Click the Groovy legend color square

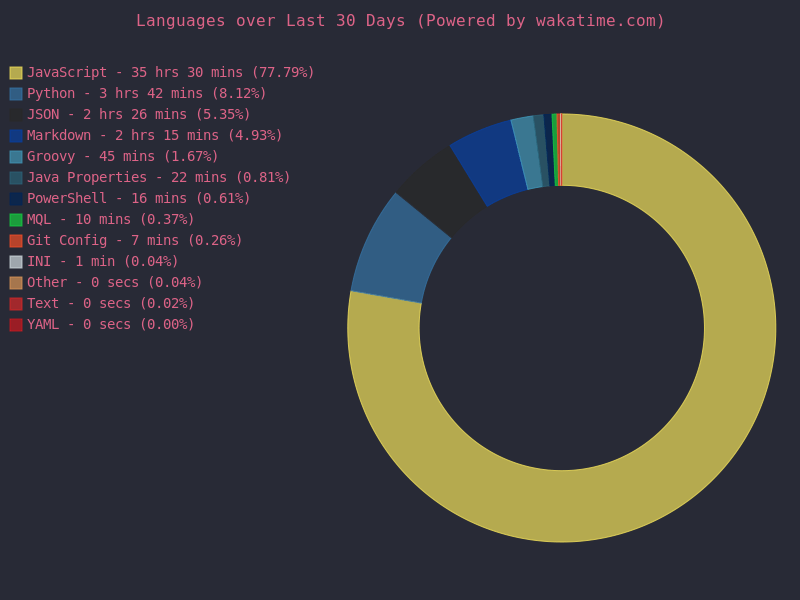click(16, 157)
